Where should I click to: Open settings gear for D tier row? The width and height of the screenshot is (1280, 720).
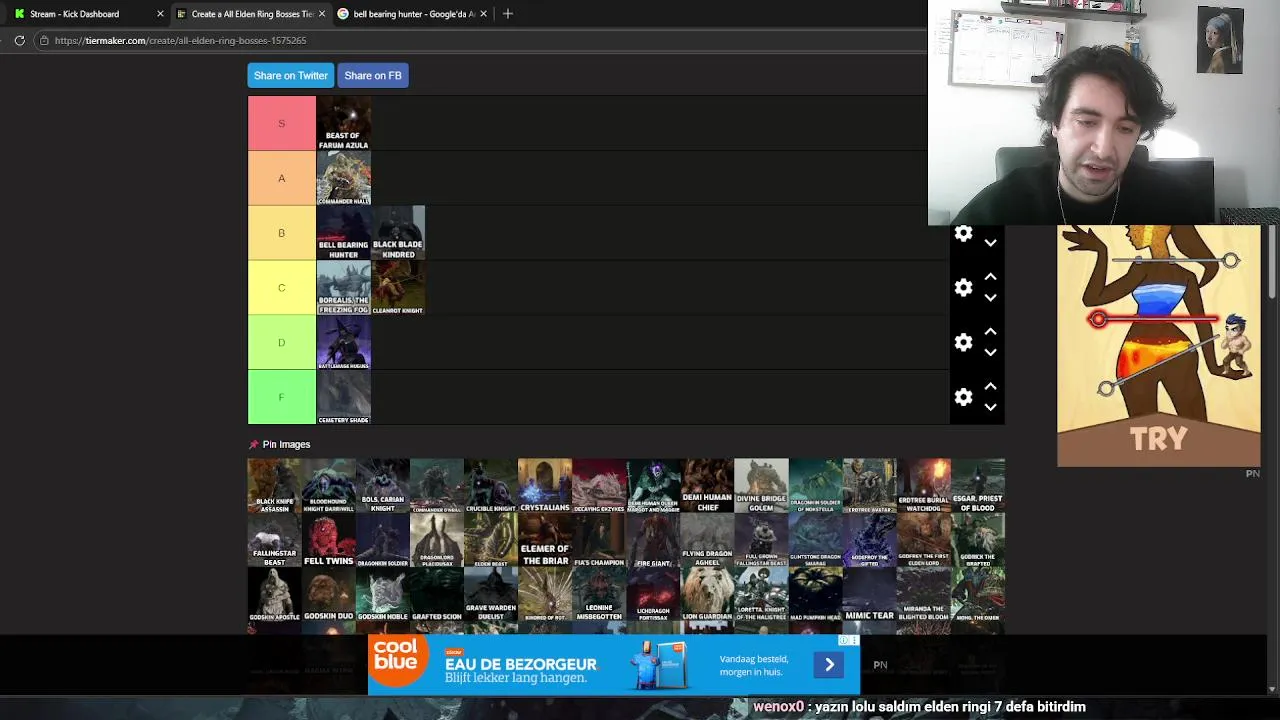click(x=963, y=343)
